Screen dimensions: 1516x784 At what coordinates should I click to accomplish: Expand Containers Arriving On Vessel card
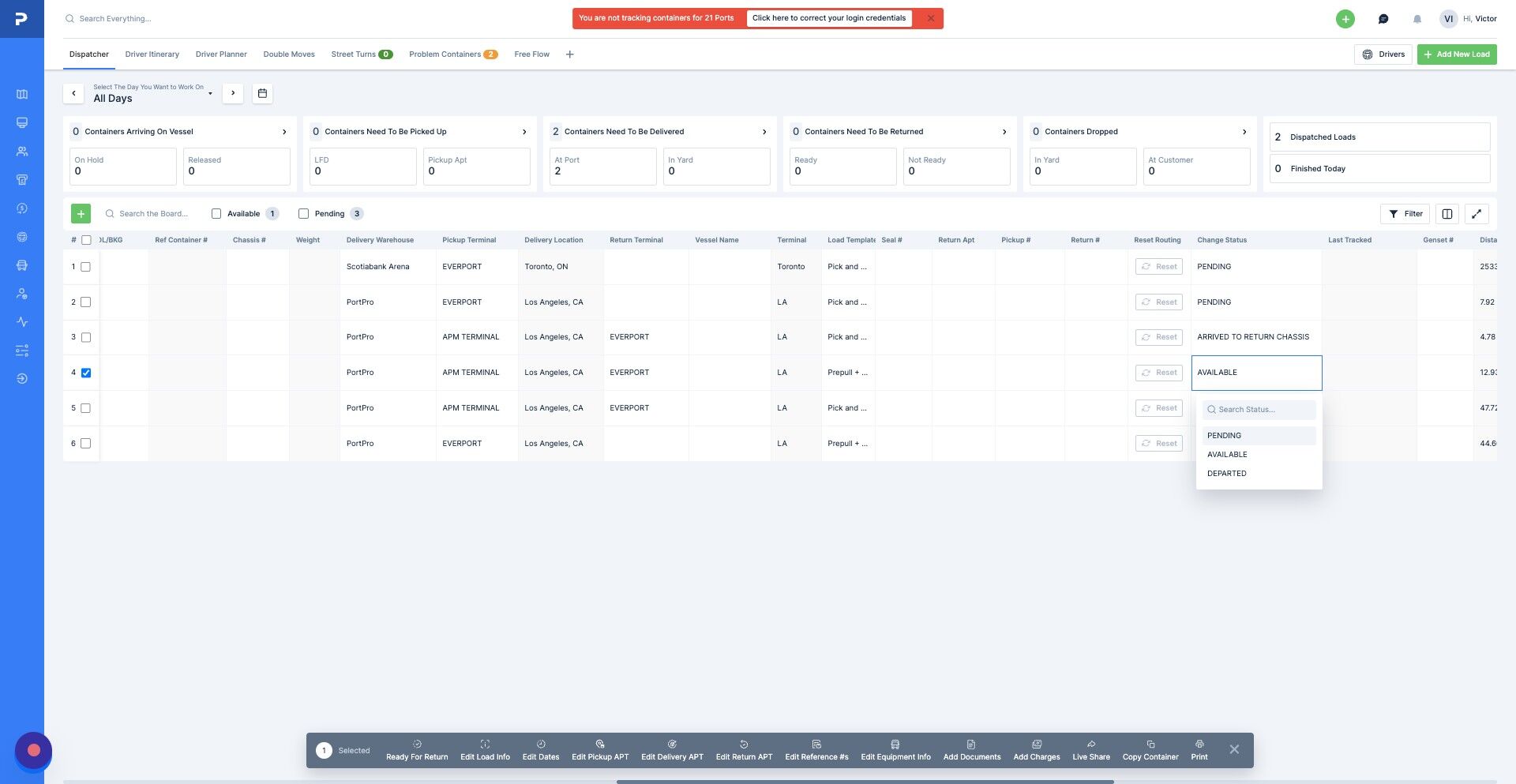click(x=284, y=132)
